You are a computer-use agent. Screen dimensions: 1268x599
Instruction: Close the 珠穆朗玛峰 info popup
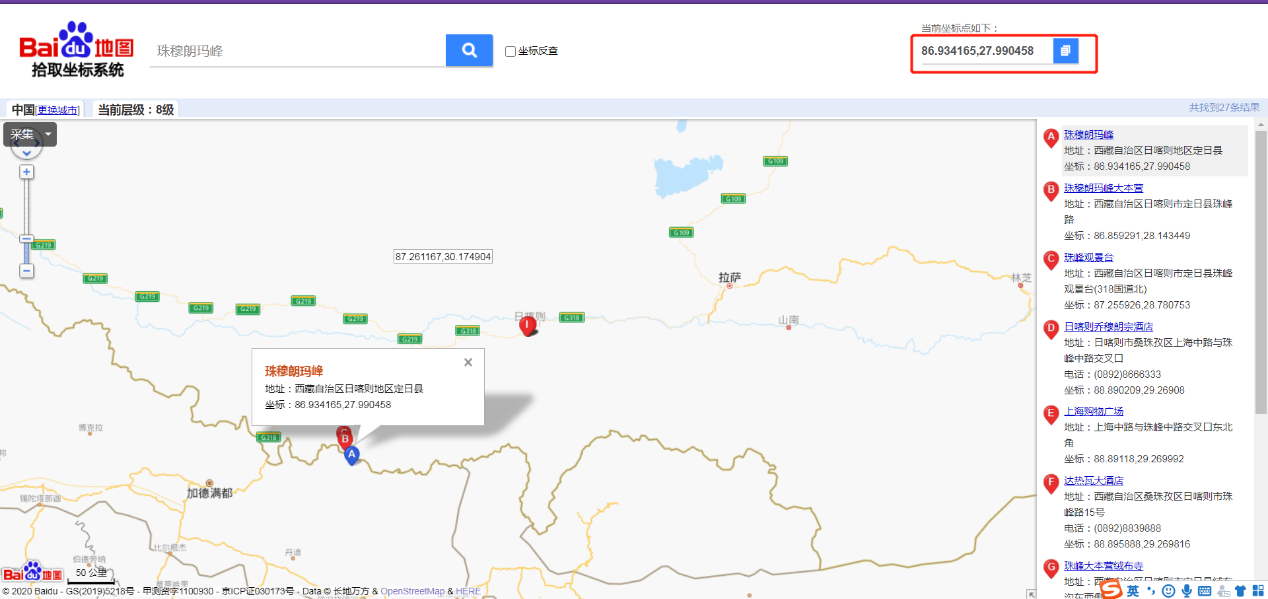468,363
